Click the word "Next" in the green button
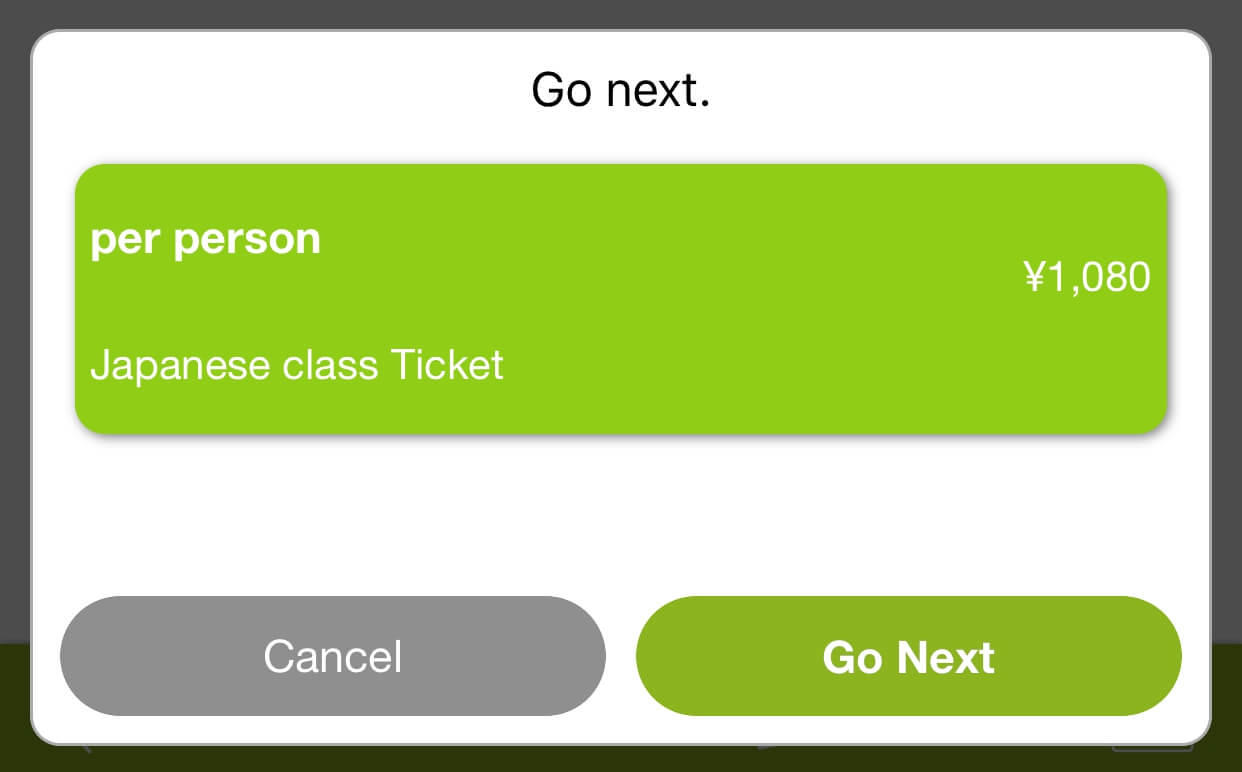 click(945, 658)
